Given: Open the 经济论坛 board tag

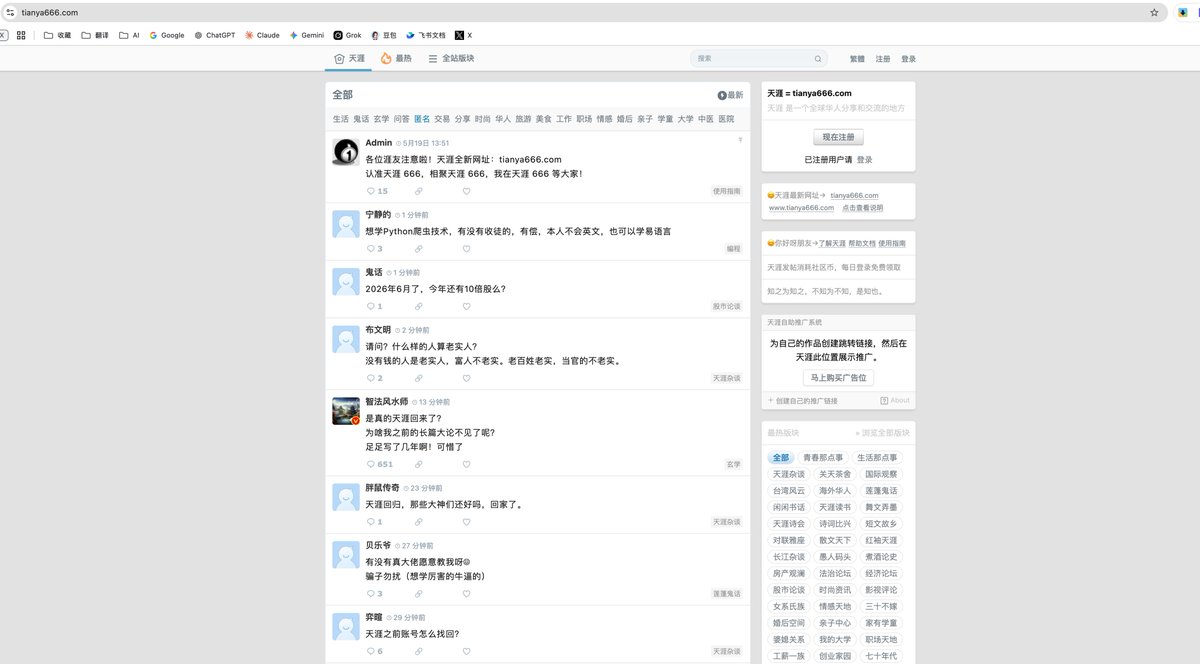Looking at the screenshot, I should 881,574.
